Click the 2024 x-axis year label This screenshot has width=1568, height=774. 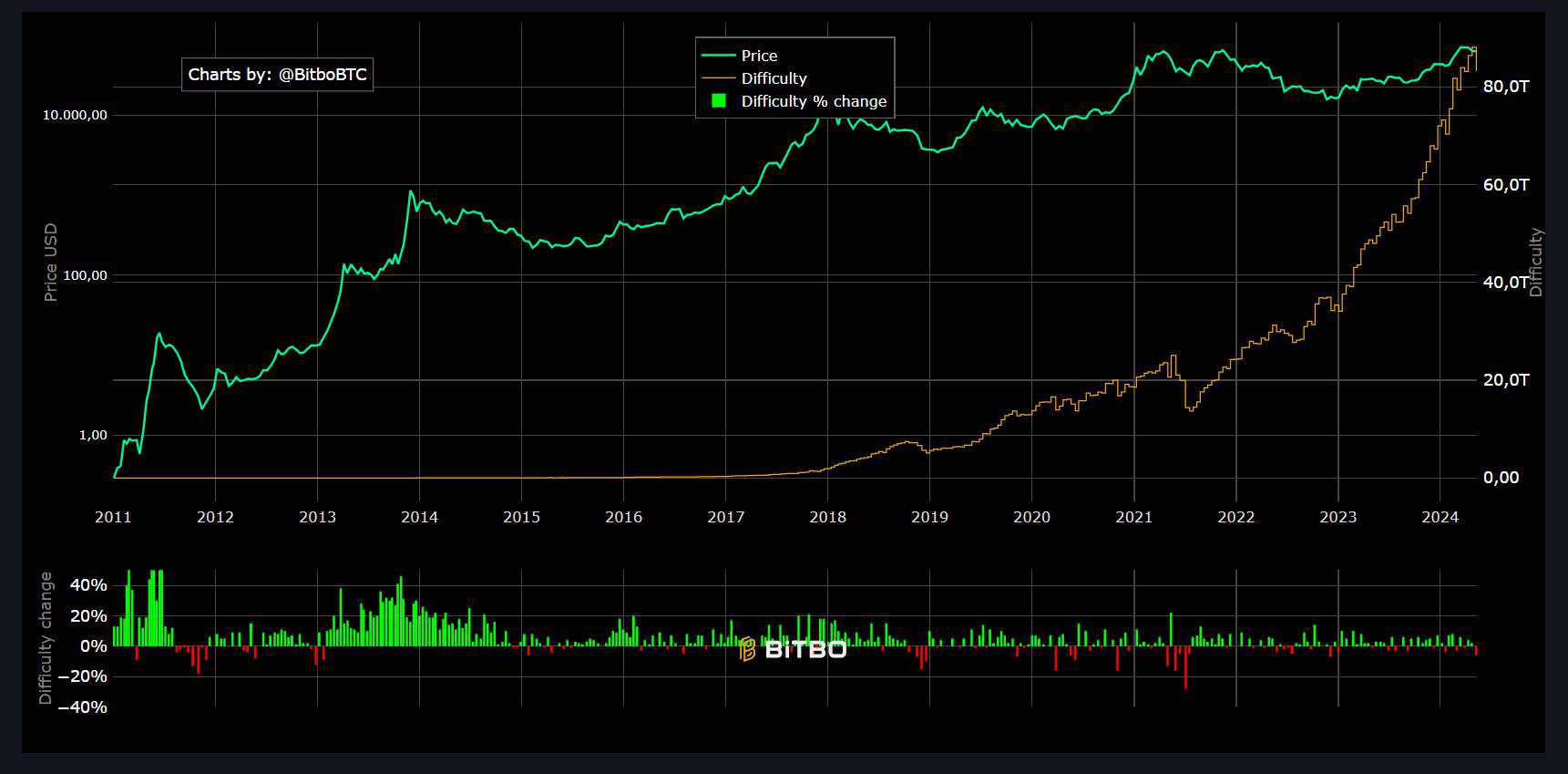[1440, 518]
